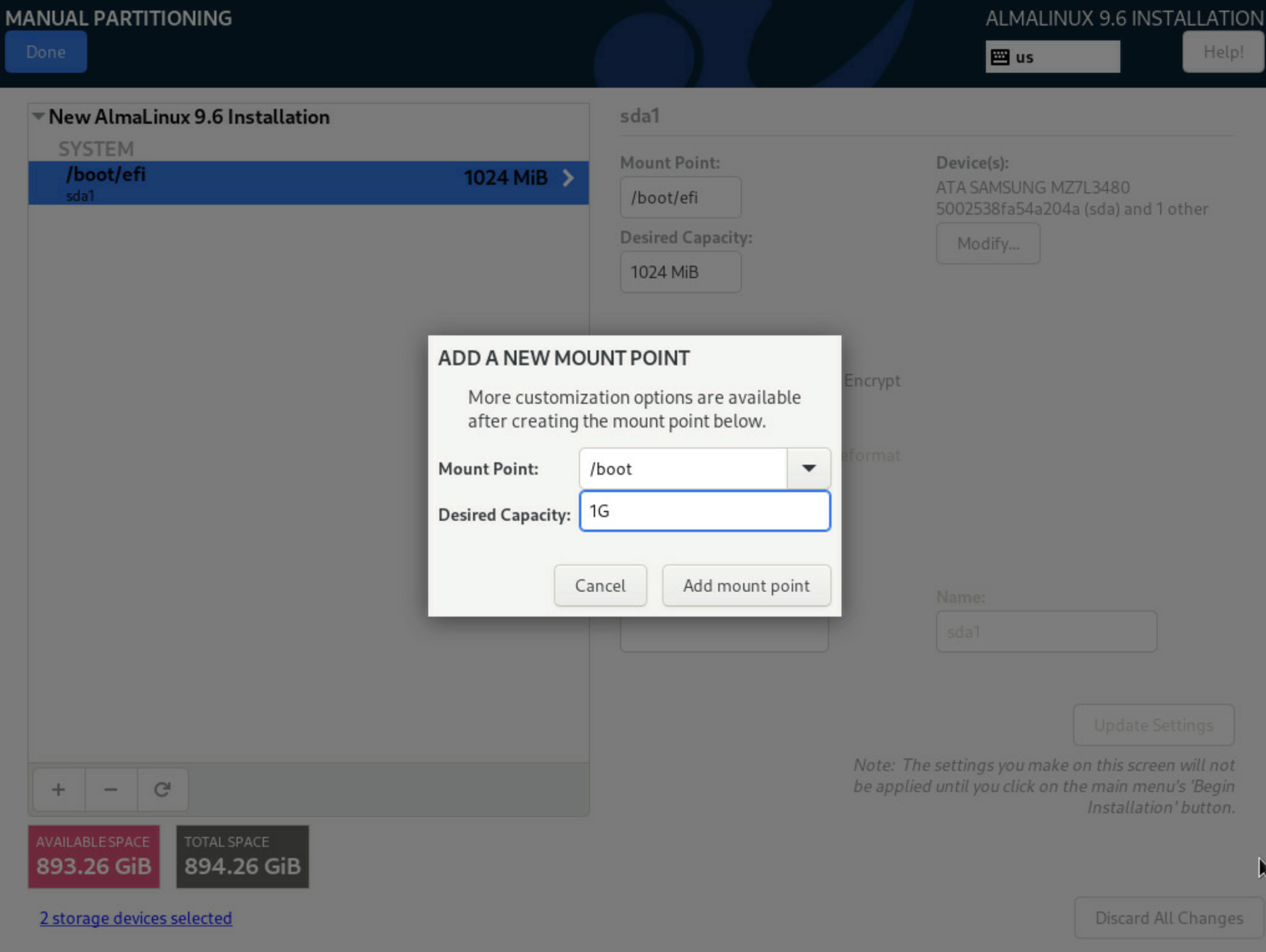Click the SYSTEM section label
The width and height of the screenshot is (1266, 952).
pos(96,149)
